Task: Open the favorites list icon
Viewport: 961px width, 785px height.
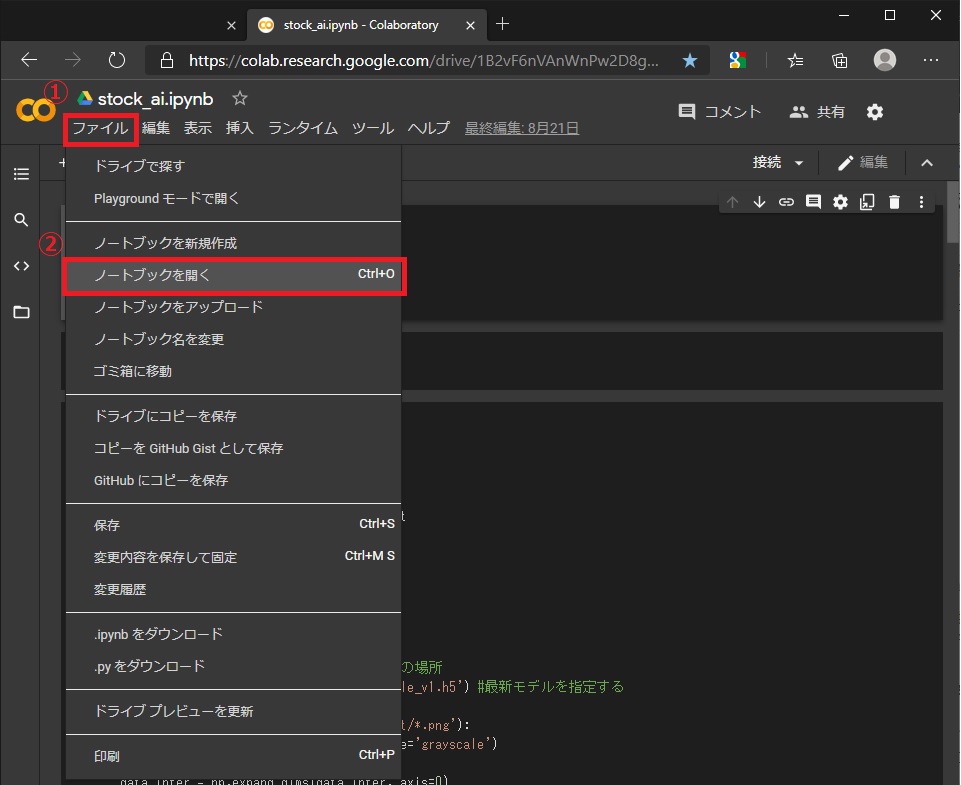Action: pyautogui.click(x=795, y=60)
